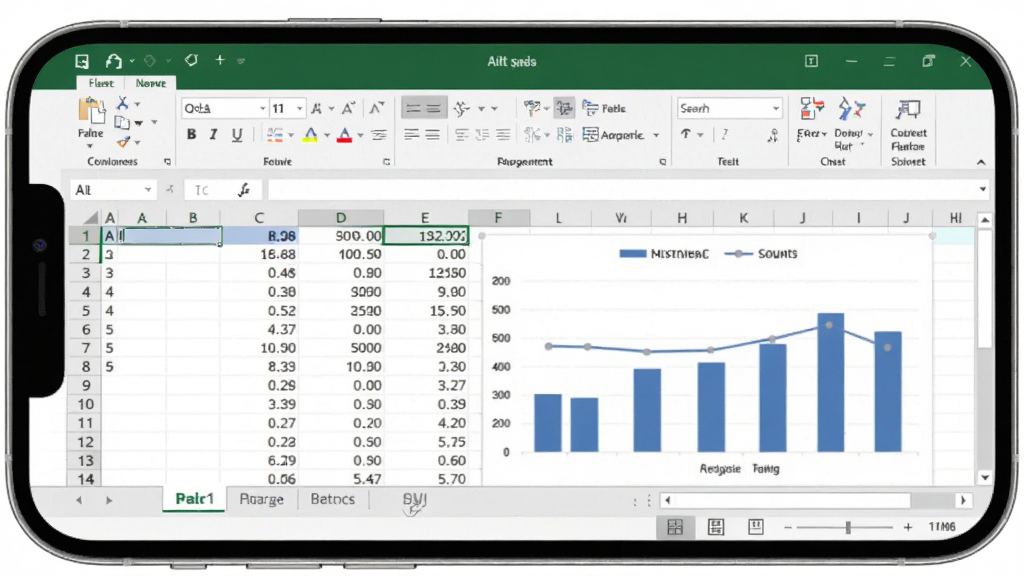Select the BVI sheet tab
The height and width of the screenshot is (576, 1024).
414,500
